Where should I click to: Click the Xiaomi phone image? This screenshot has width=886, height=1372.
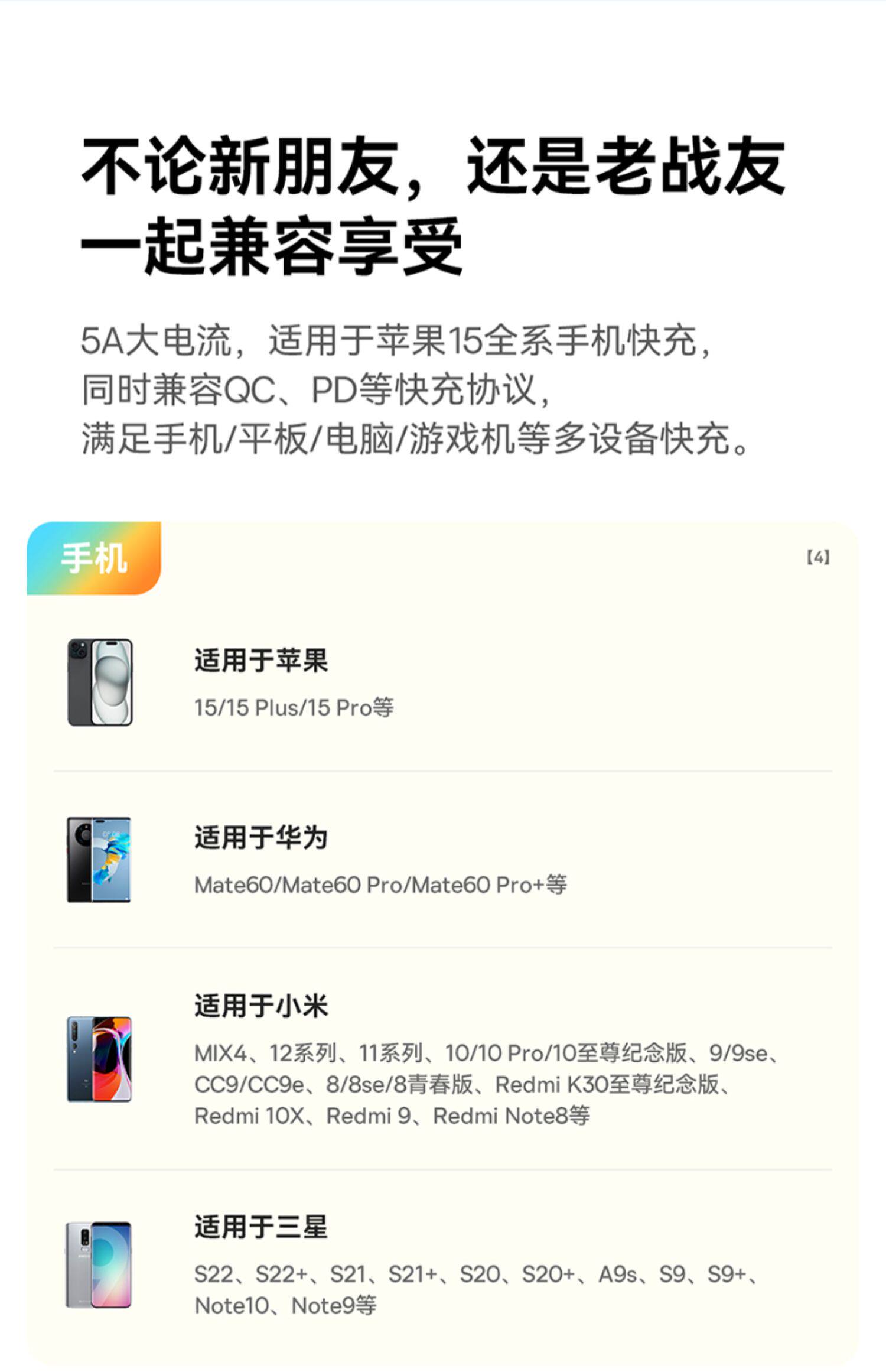[99, 1059]
